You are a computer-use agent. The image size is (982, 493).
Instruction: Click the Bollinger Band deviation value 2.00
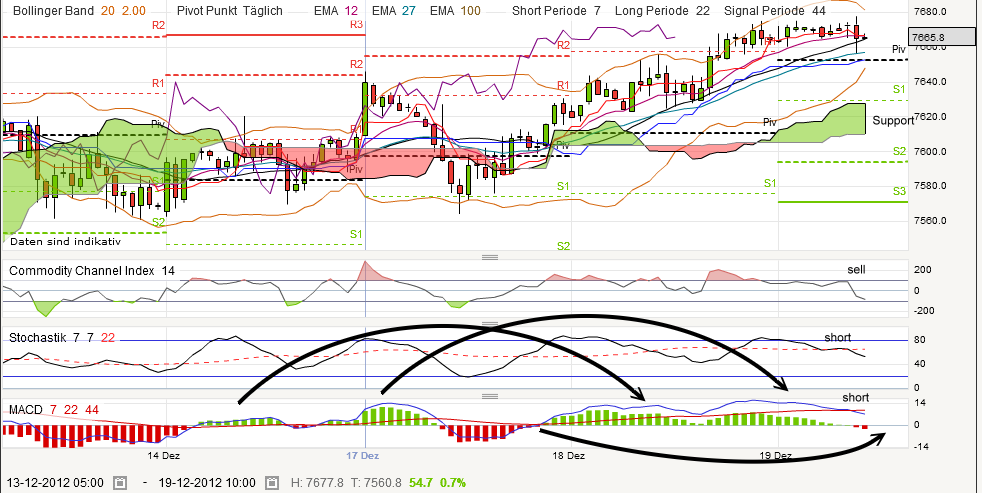pos(133,11)
